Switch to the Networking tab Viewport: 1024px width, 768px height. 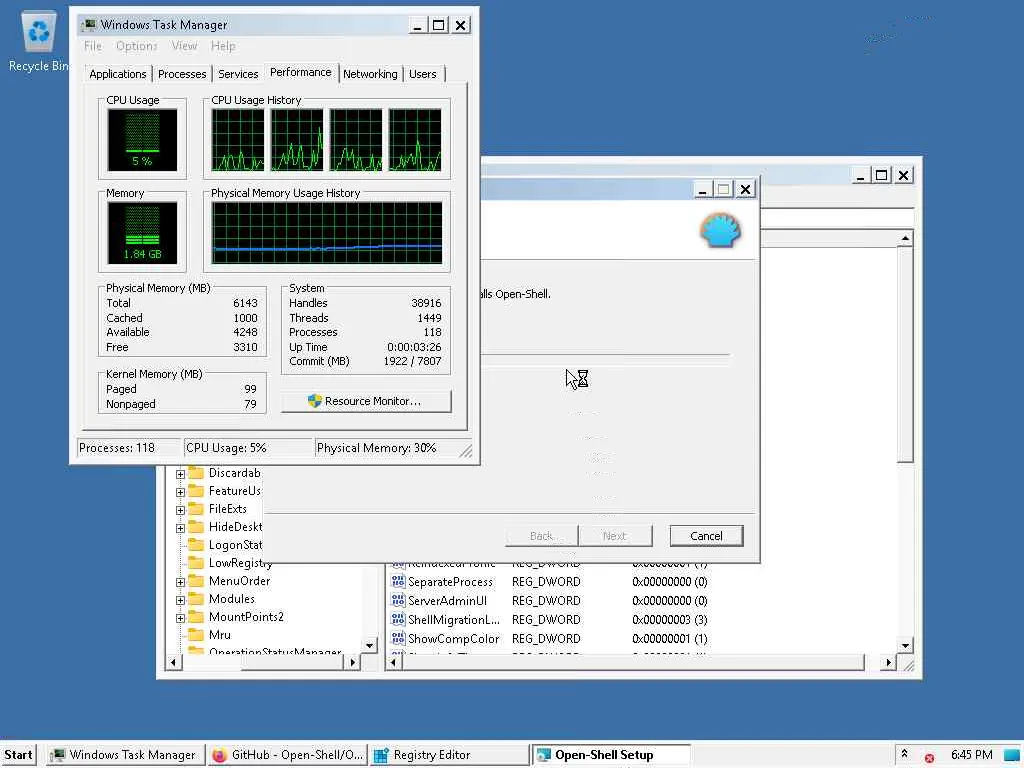pos(370,74)
